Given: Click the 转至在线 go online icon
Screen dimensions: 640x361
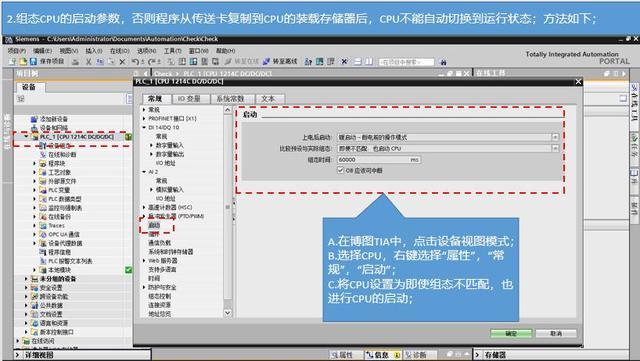Looking at the screenshot, I should (228, 61).
